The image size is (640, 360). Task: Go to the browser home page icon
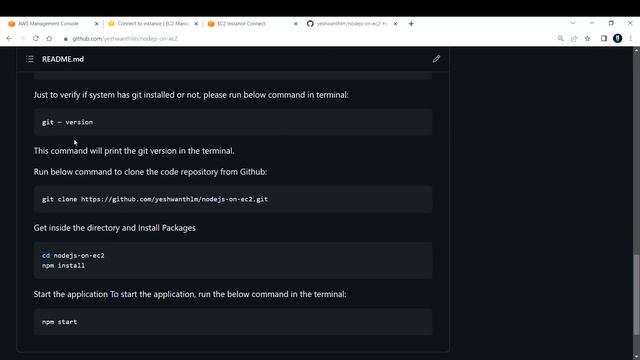click(49, 38)
